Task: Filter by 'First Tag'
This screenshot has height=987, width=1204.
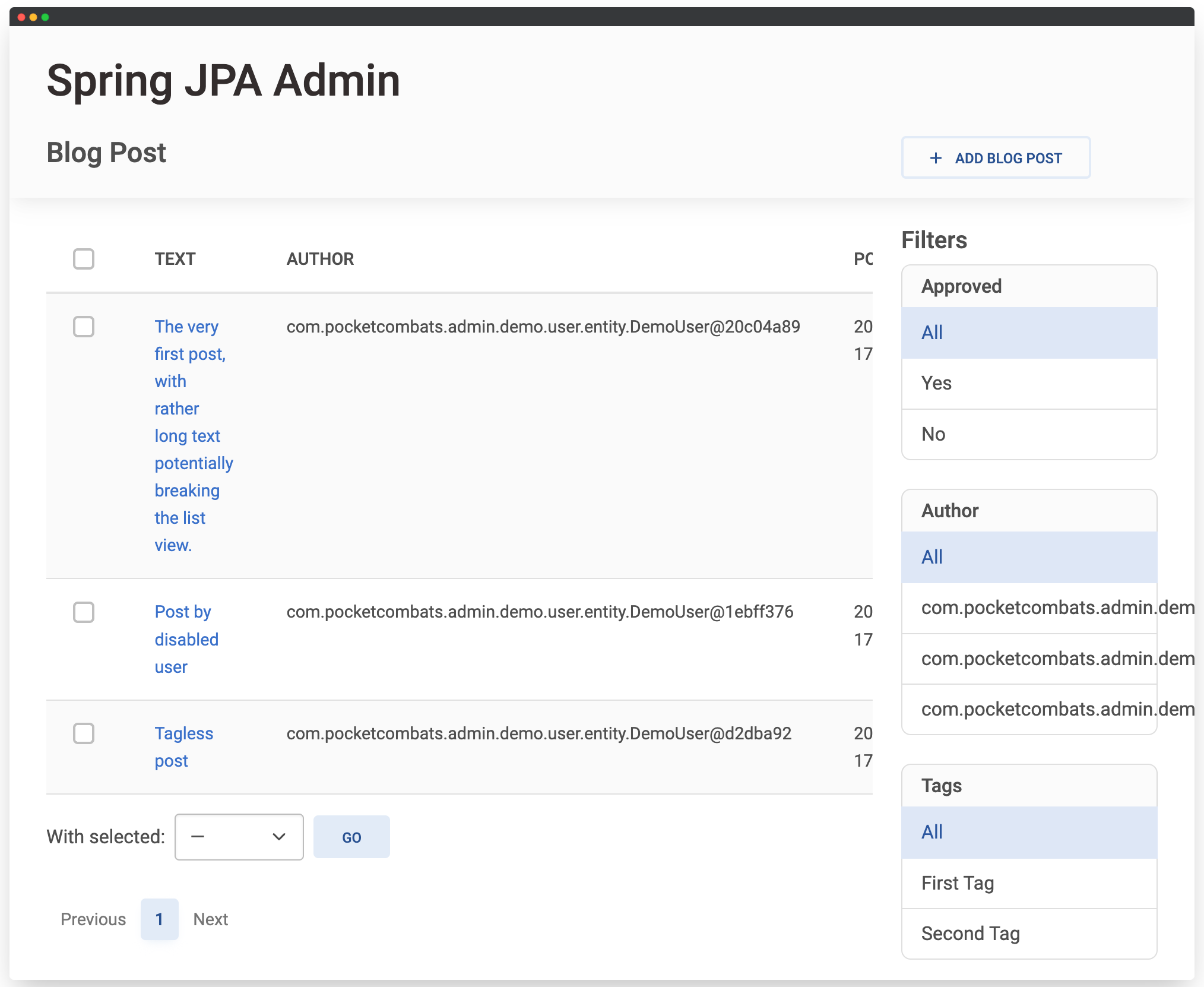Action: point(1029,883)
